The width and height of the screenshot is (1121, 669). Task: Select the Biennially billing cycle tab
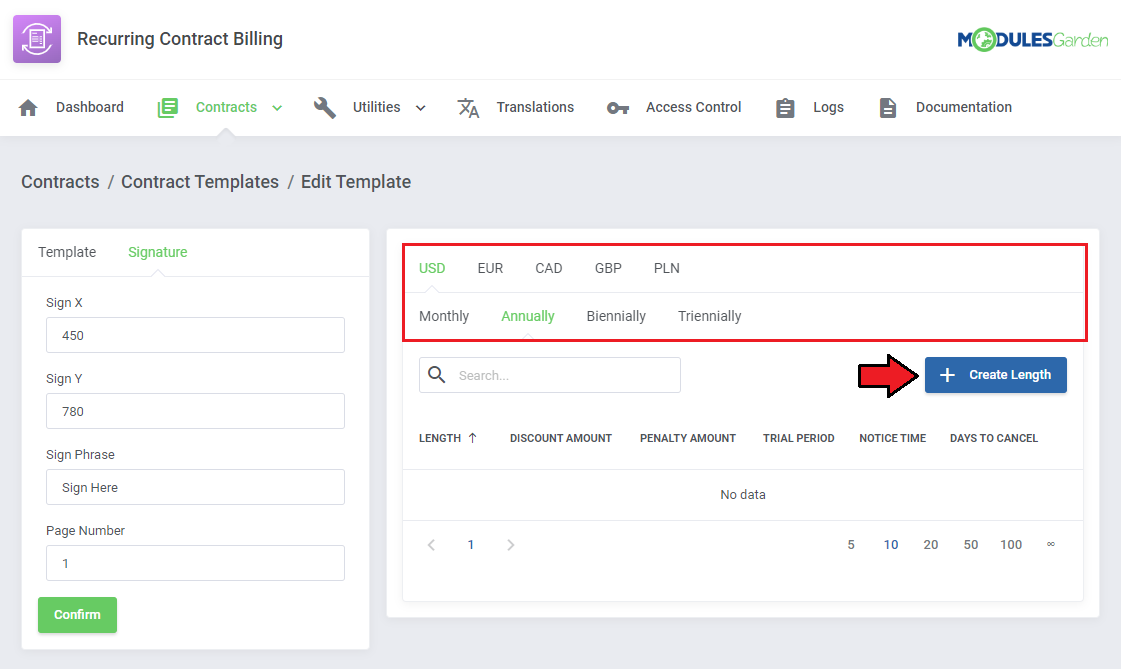pos(616,316)
